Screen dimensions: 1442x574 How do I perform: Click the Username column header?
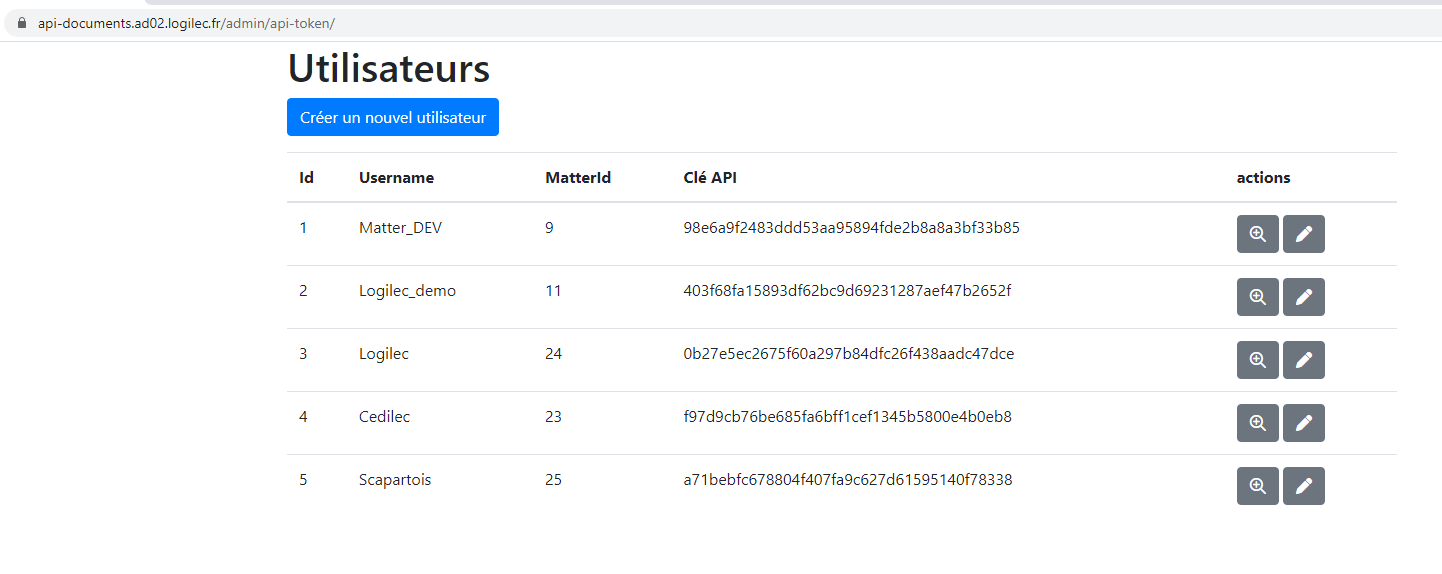point(396,178)
